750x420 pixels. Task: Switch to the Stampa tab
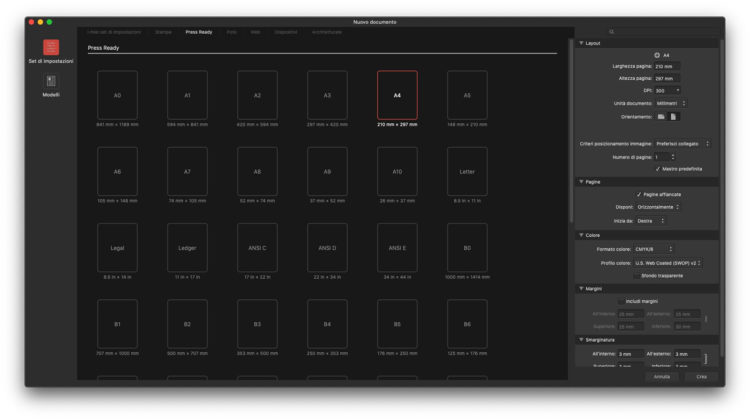pos(163,32)
